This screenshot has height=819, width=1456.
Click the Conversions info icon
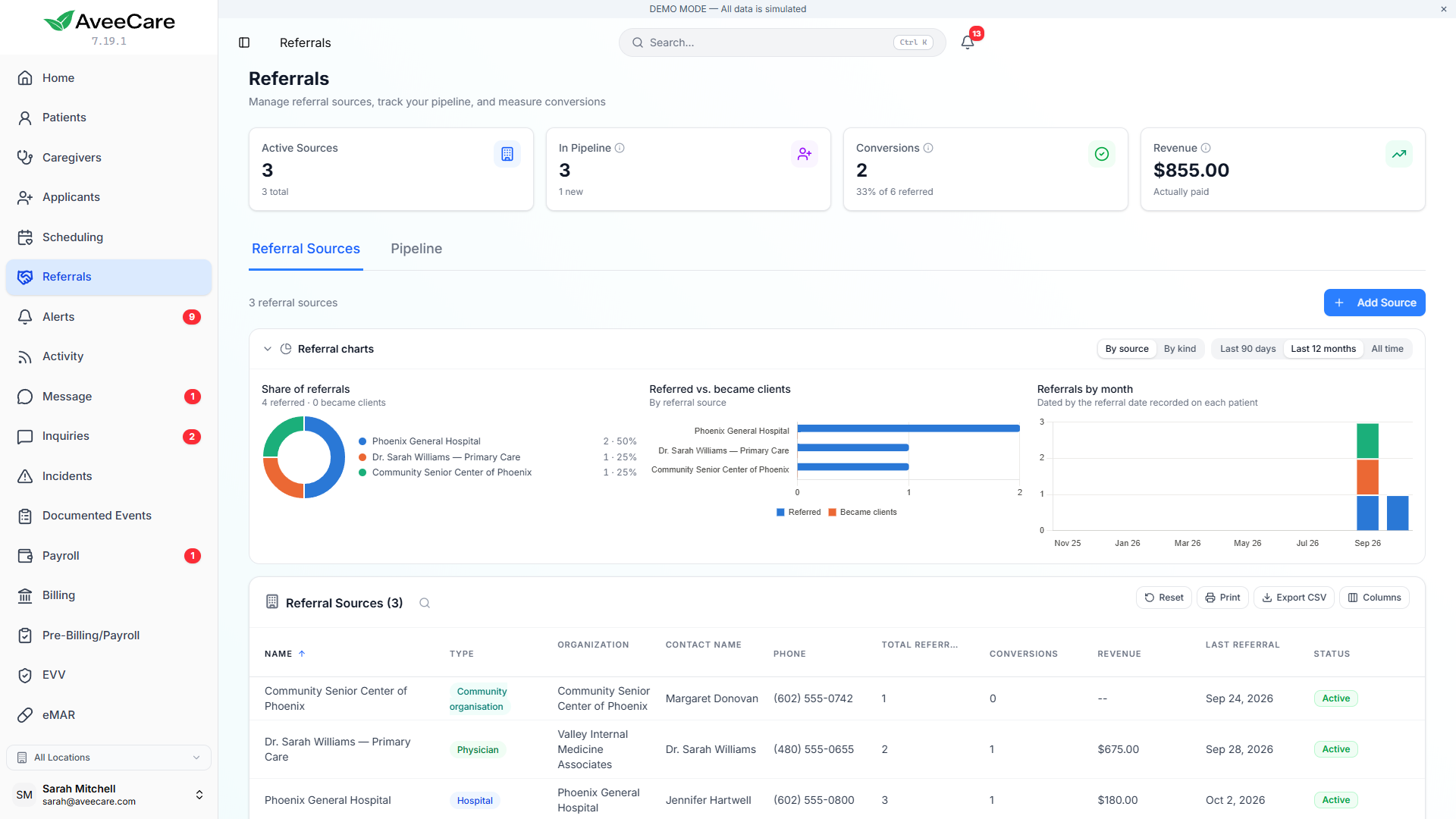point(928,148)
